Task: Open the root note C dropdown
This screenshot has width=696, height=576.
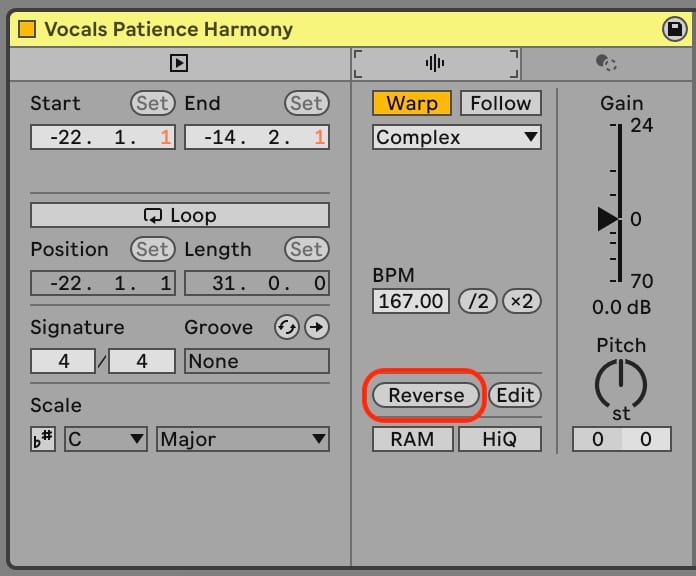Action: click(x=106, y=439)
